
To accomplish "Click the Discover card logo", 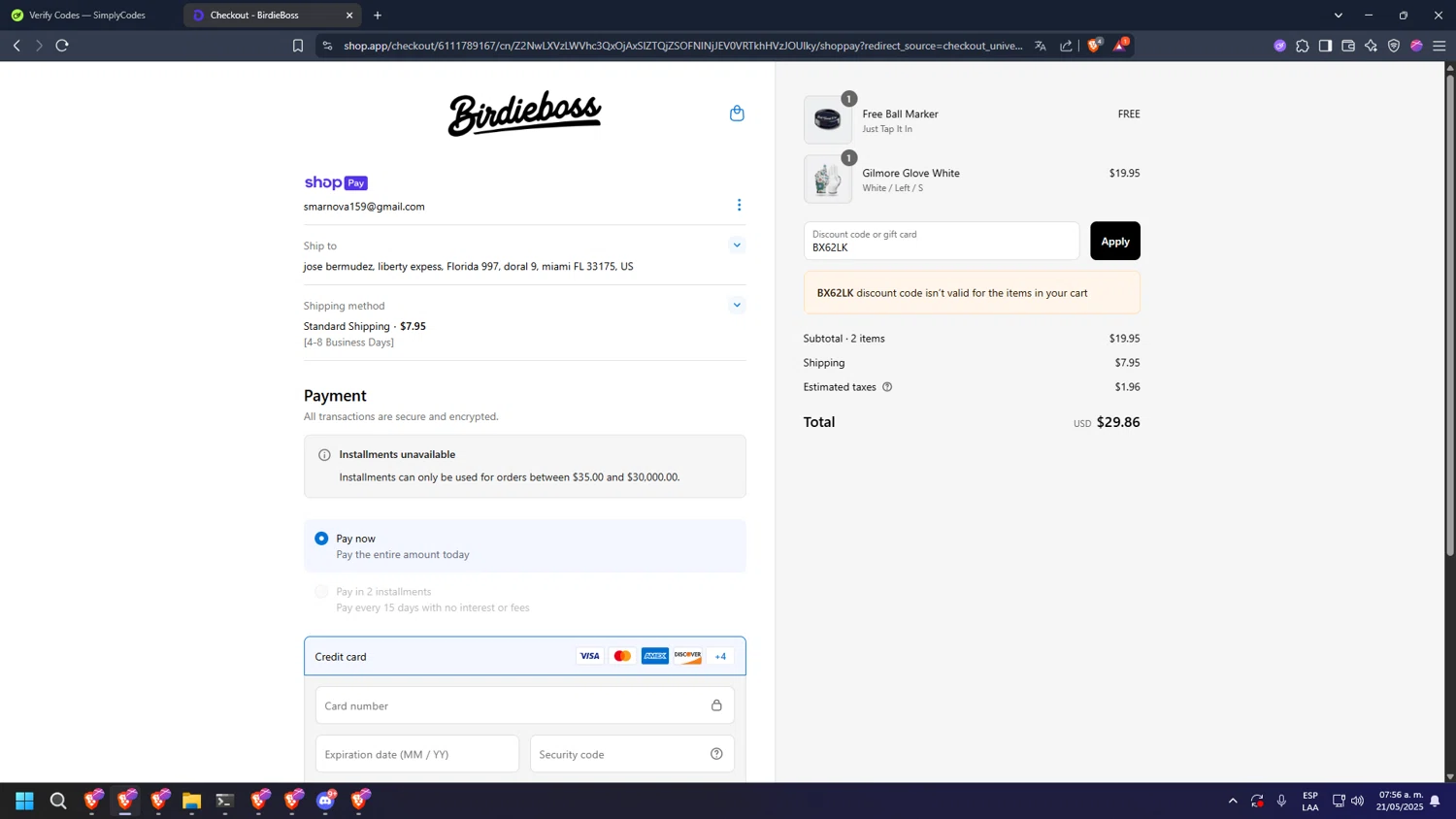I will click(687, 656).
